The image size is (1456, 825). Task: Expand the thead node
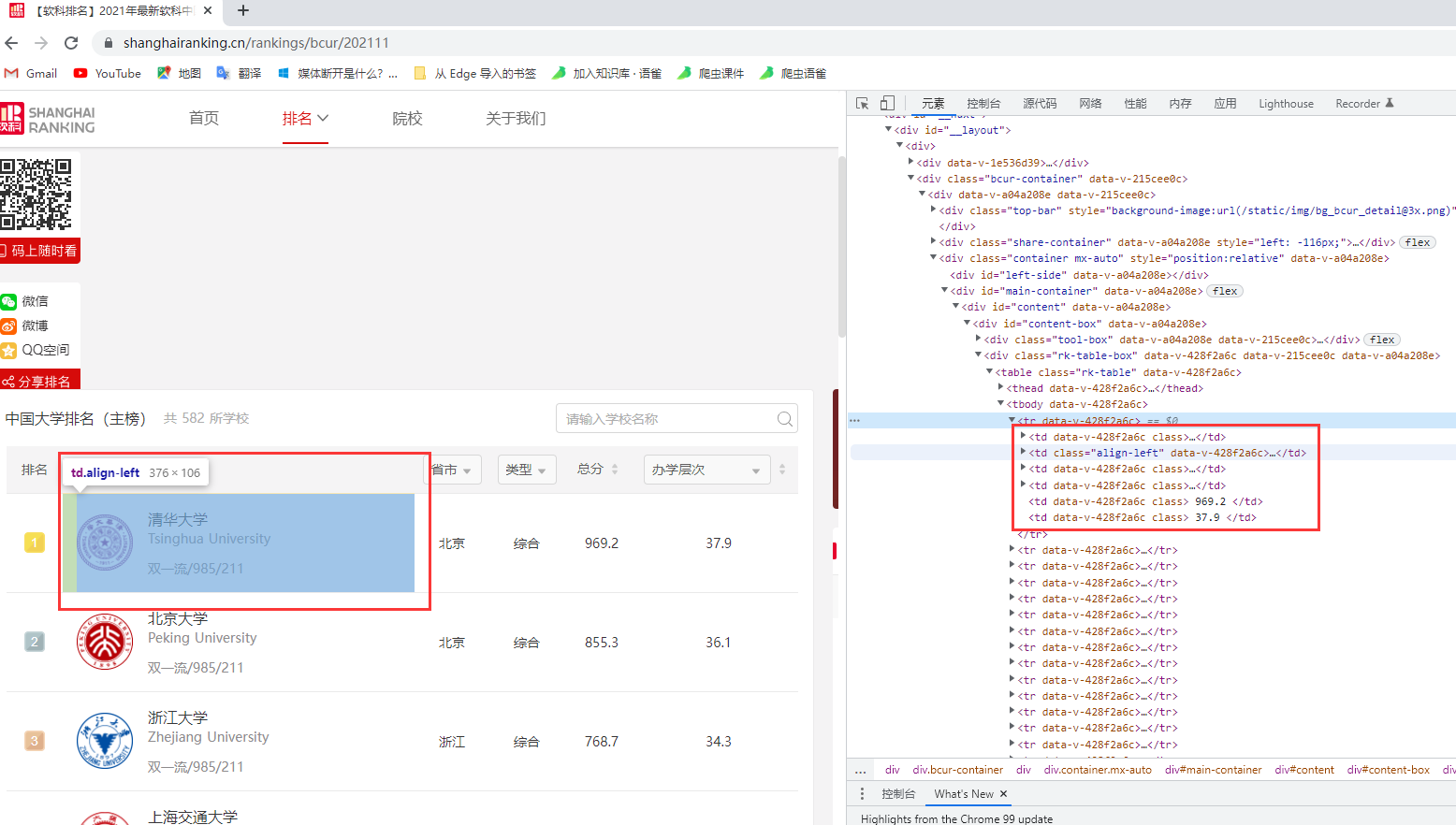pos(1001,387)
